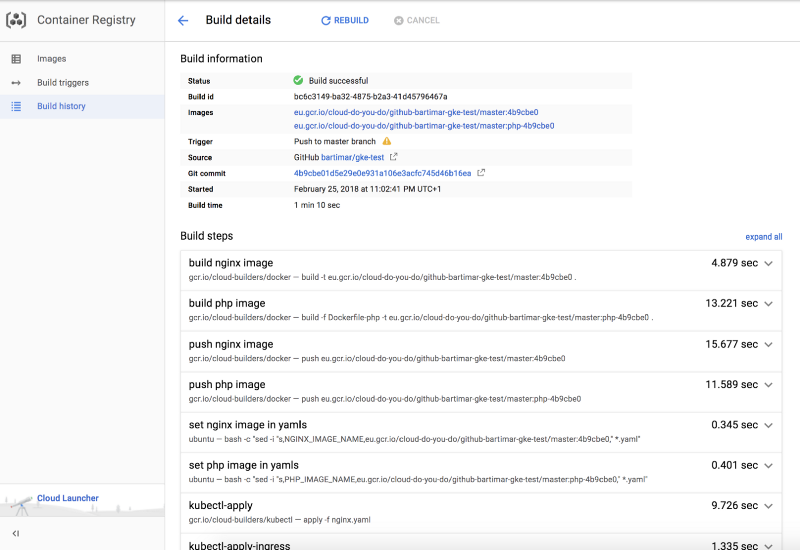Viewport: 800px width, 550px height.
Task: Click the '15.677 sec' duration
Action: 731,344
